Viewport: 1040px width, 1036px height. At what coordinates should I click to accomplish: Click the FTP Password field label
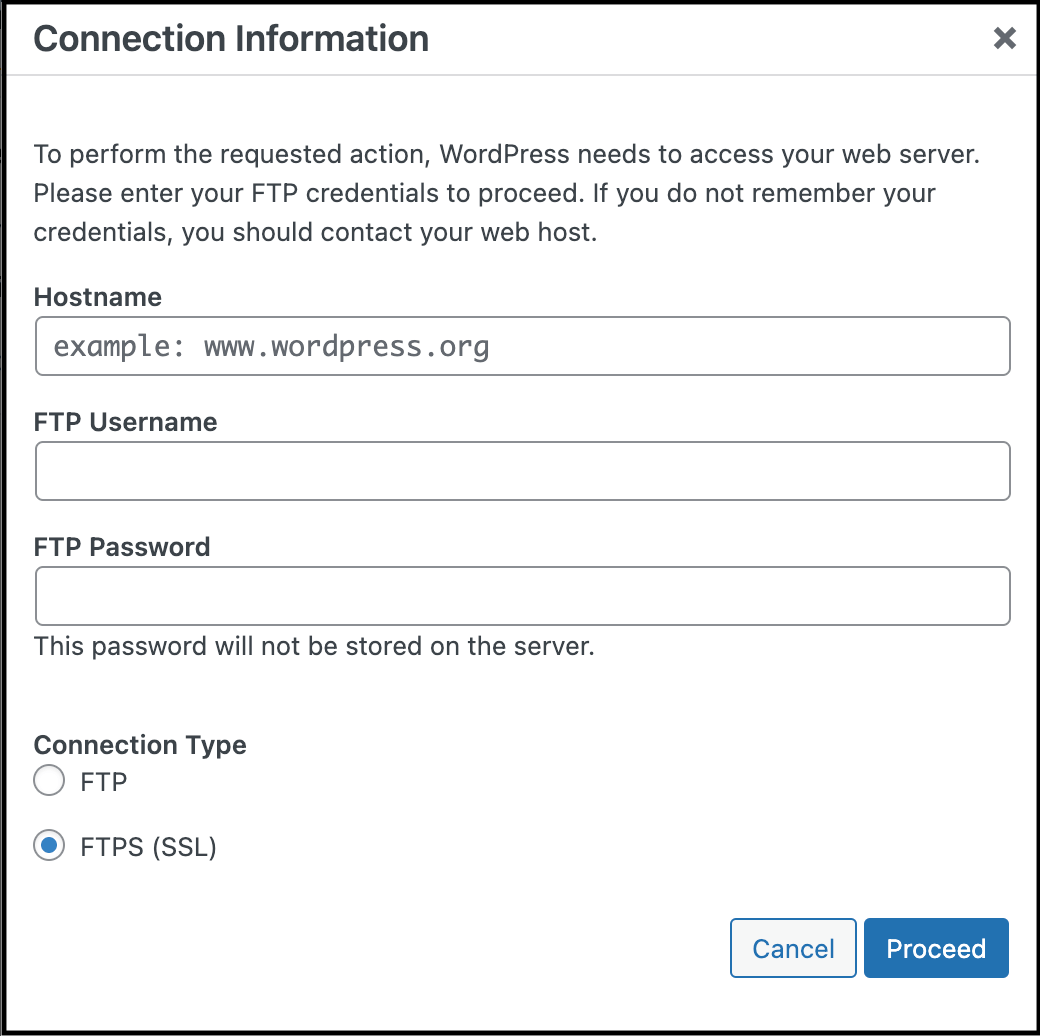tap(122, 547)
